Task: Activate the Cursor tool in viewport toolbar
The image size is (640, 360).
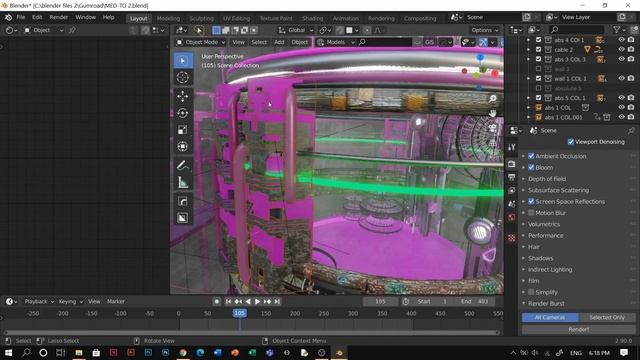Action: [182, 78]
